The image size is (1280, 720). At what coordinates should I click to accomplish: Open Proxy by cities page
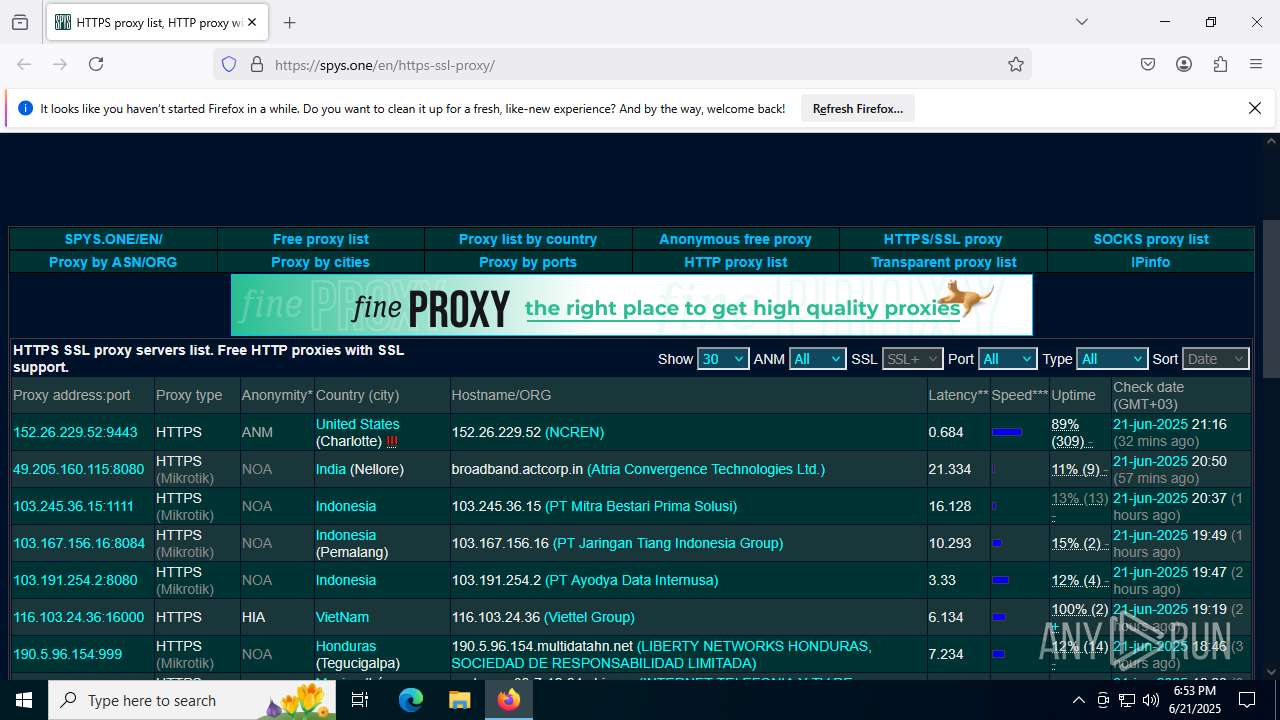tap(321, 262)
